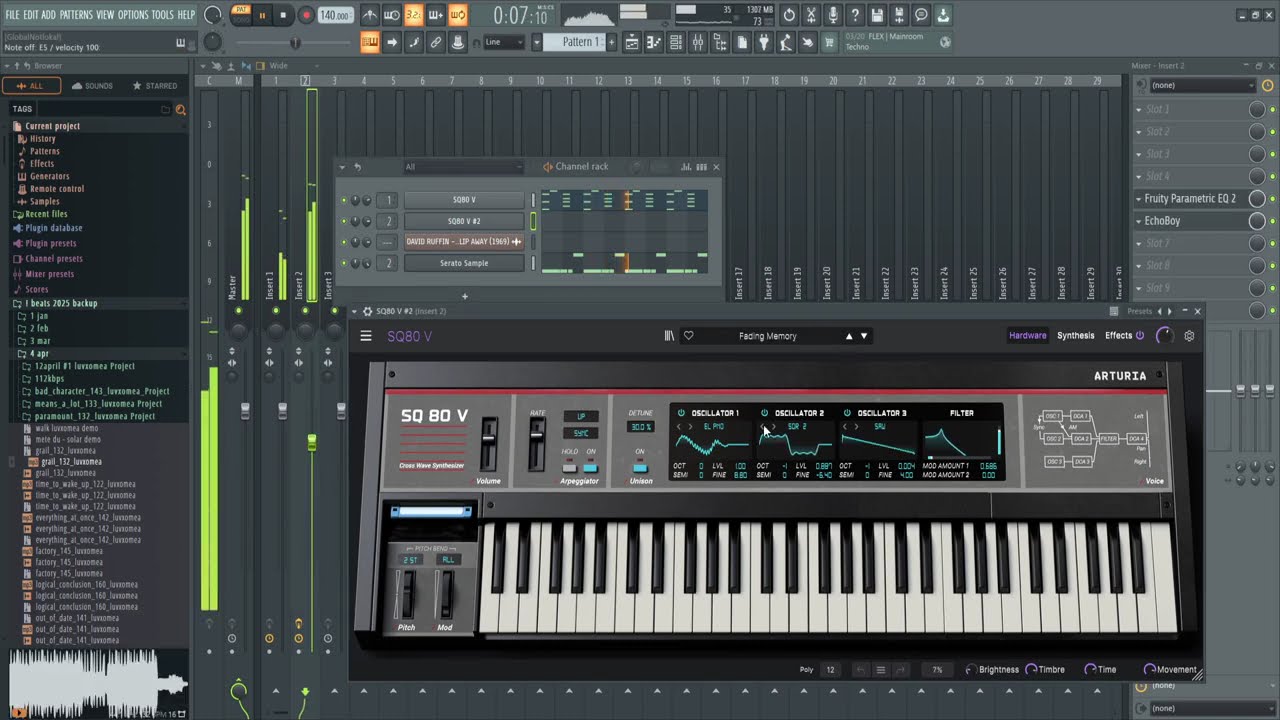Add a new channel with plus button
The height and width of the screenshot is (720, 1280).
pos(464,296)
